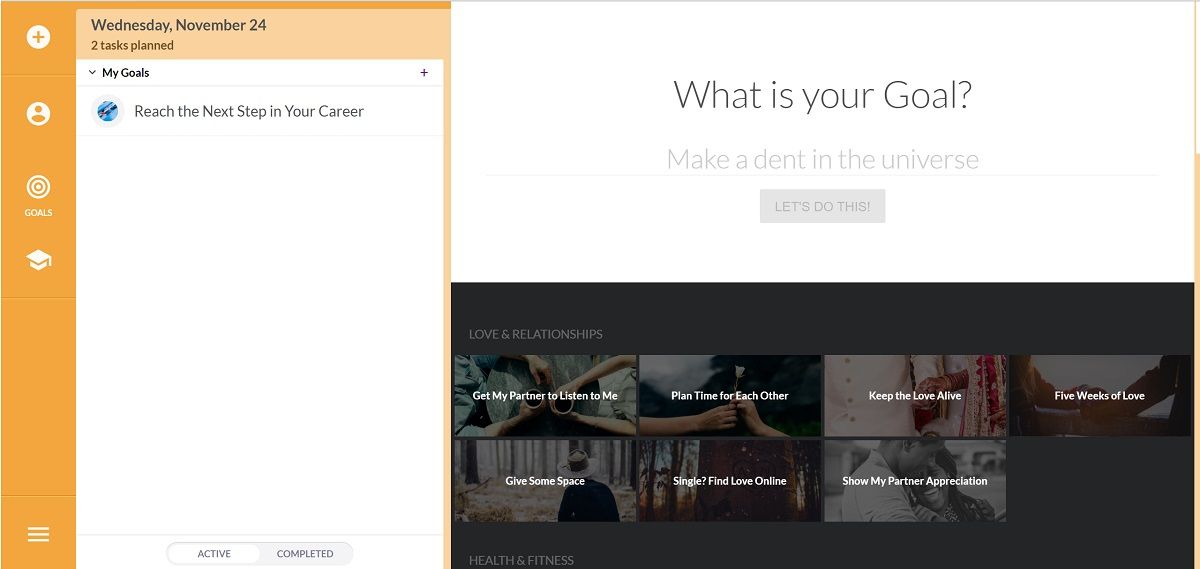Viewport: 1200px width, 569px height.
Task: Open Single? Find Love Online card
Action: [730, 481]
